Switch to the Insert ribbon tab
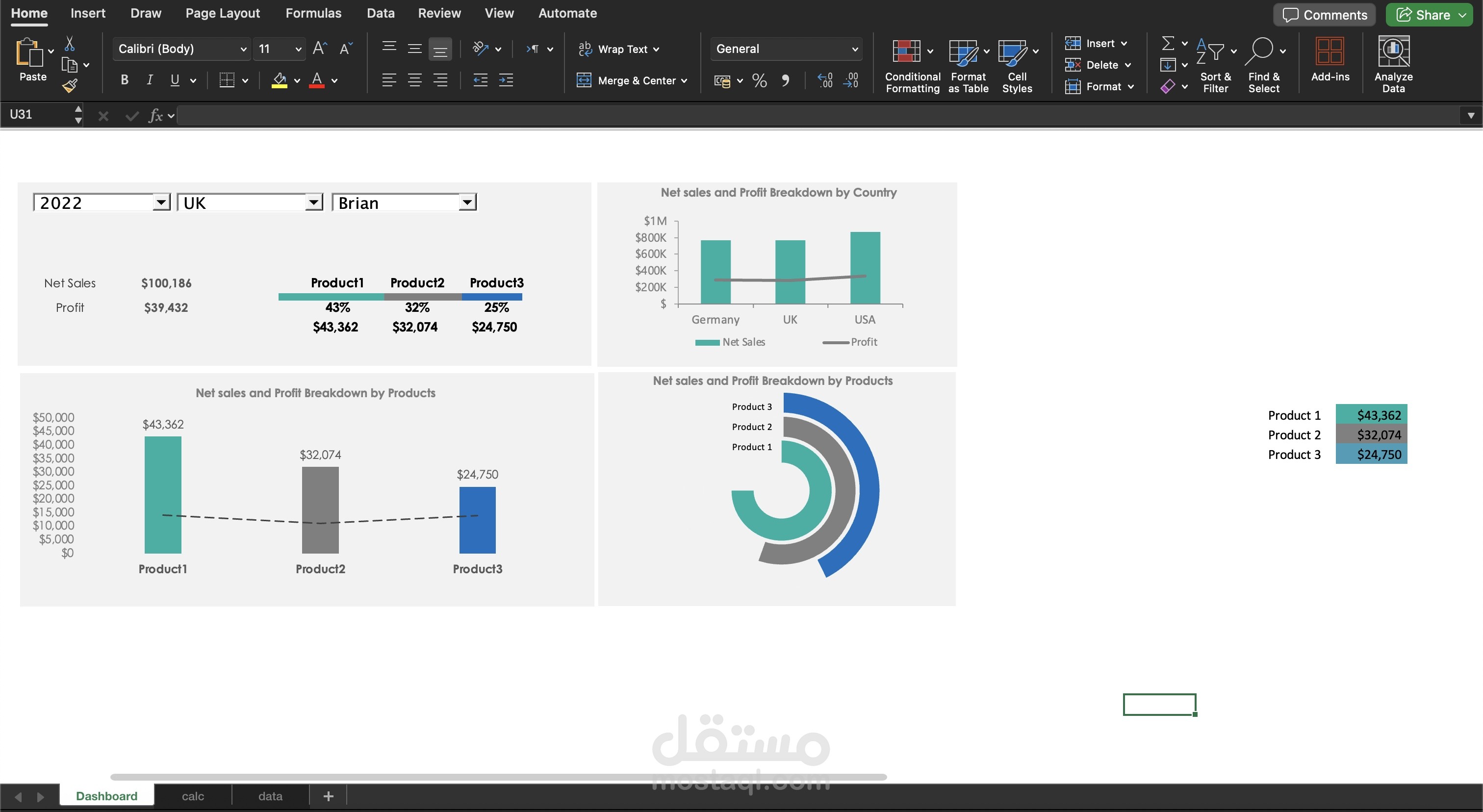The width and height of the screenshot is (1483, 812). [x=87, y=13]
